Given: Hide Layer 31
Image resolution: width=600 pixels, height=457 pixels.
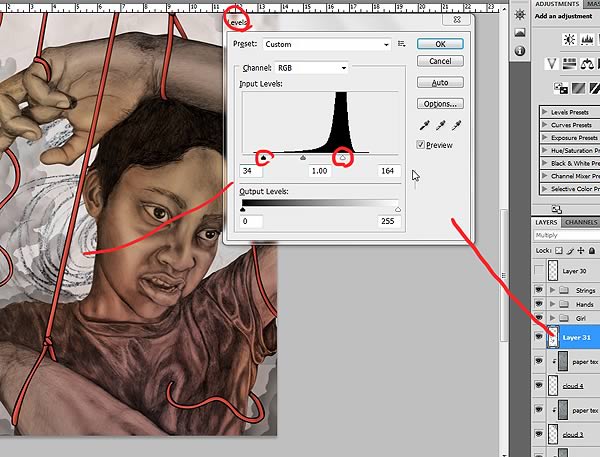Looking at the screenshot, I should pos(539,337).
